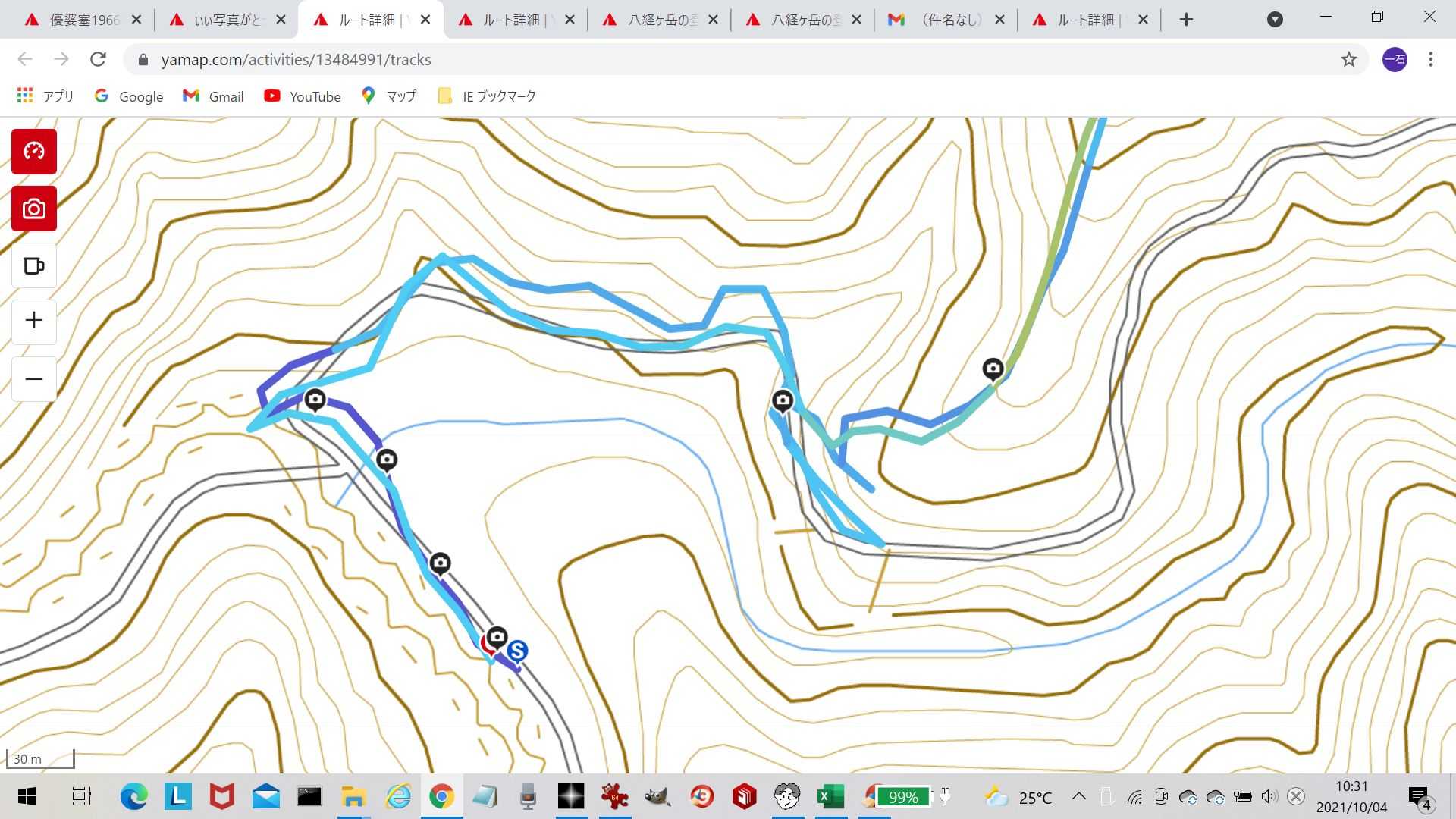1456x819 pixels.
Task: Click the white rest-point mug icon
Action: click(x=34, y=266)
